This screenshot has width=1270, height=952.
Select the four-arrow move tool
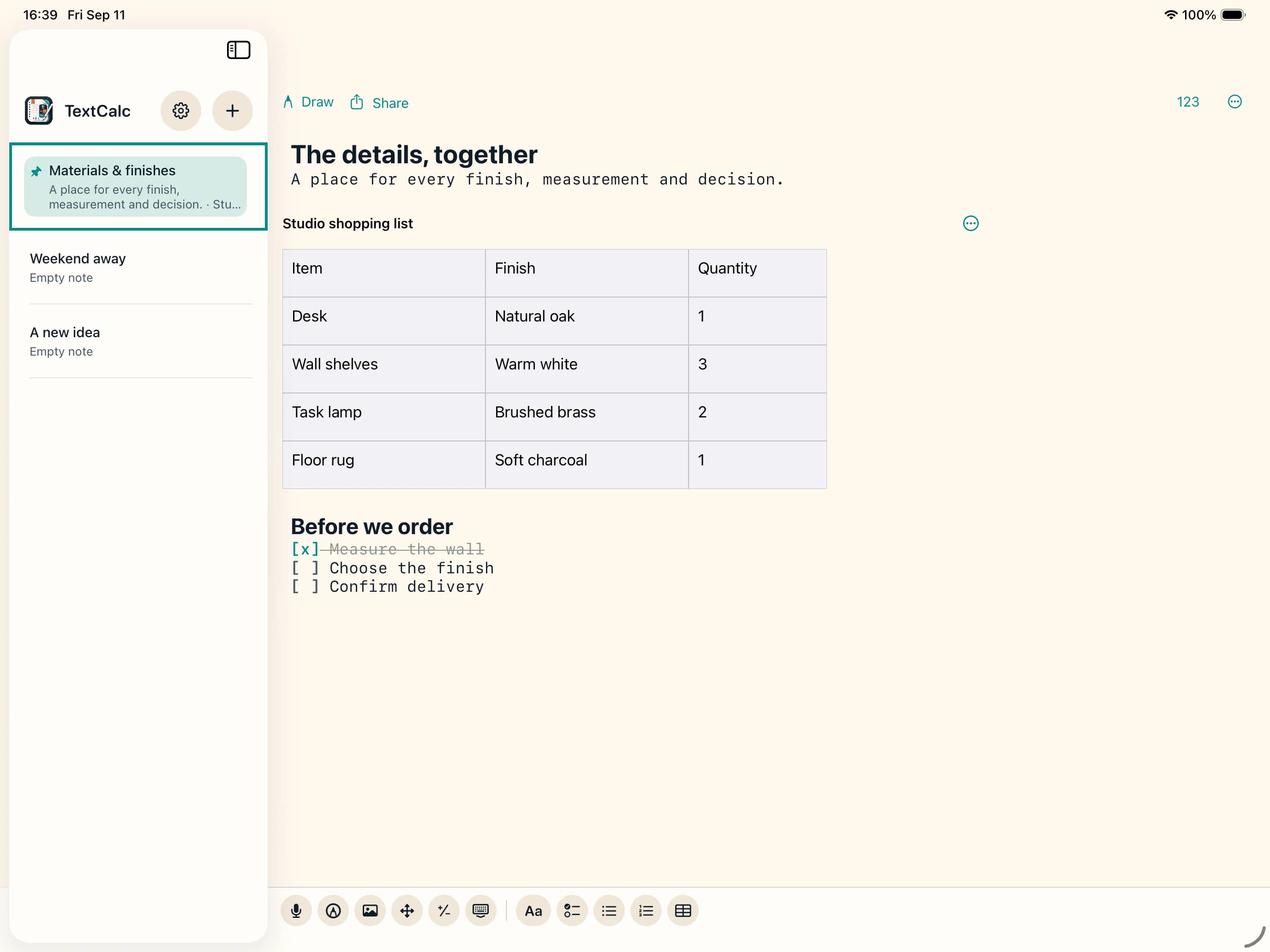pyautogui.click(x=407, y=910)
